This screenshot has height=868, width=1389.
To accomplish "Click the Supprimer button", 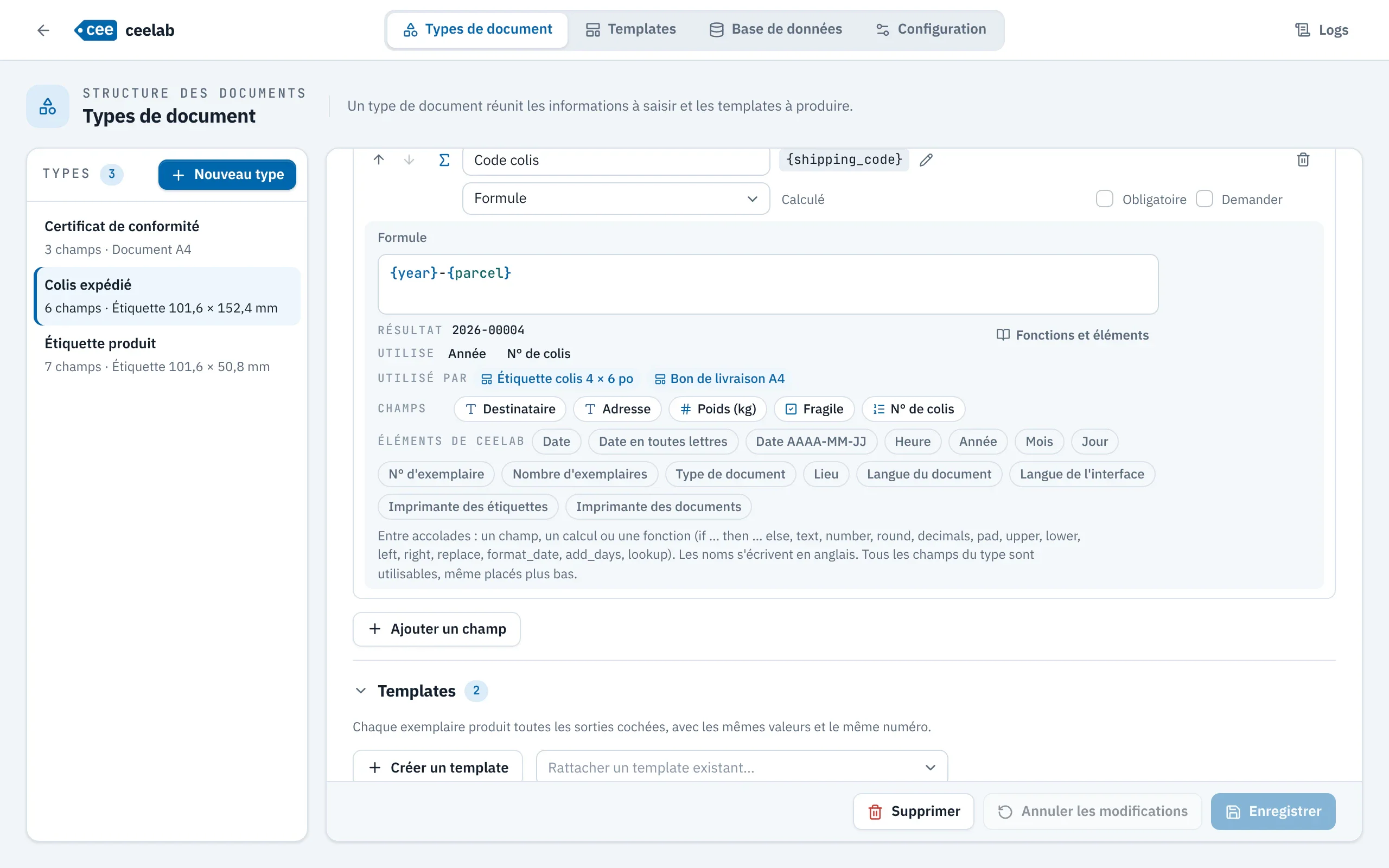I will 913,811.
